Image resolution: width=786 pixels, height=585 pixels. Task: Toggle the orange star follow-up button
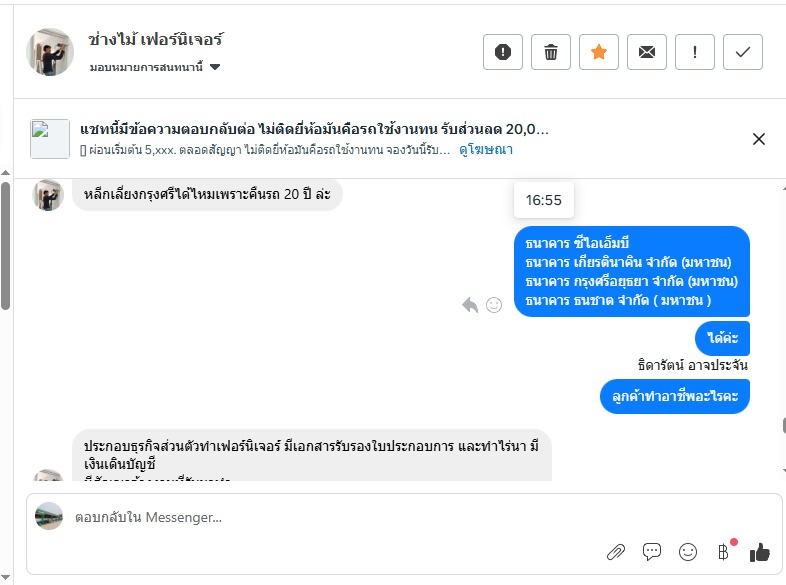(599, 53)
